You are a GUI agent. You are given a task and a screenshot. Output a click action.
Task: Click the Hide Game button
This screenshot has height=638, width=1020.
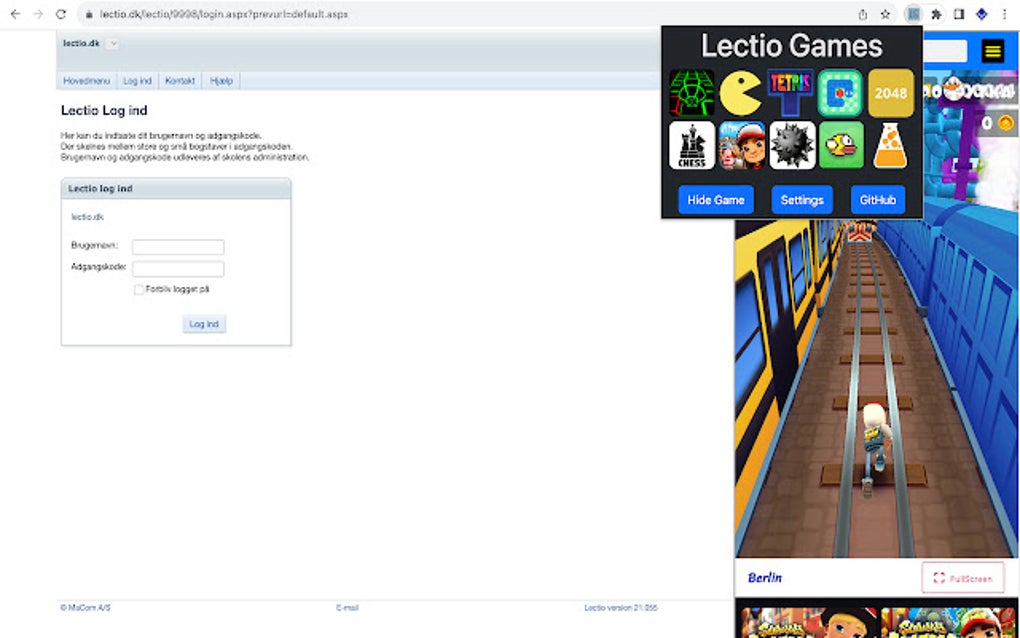click(715, 200)
